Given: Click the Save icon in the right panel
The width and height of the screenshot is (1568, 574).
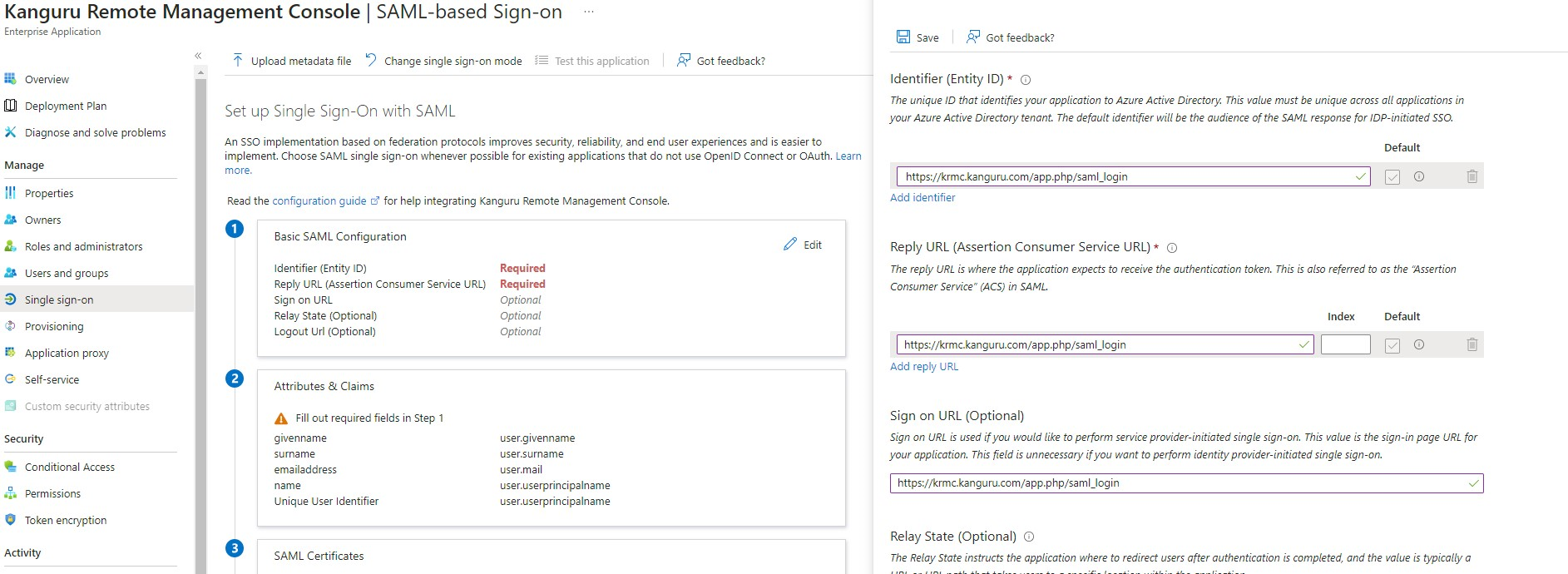Looking at the screenshot, I should pos(903,37).
